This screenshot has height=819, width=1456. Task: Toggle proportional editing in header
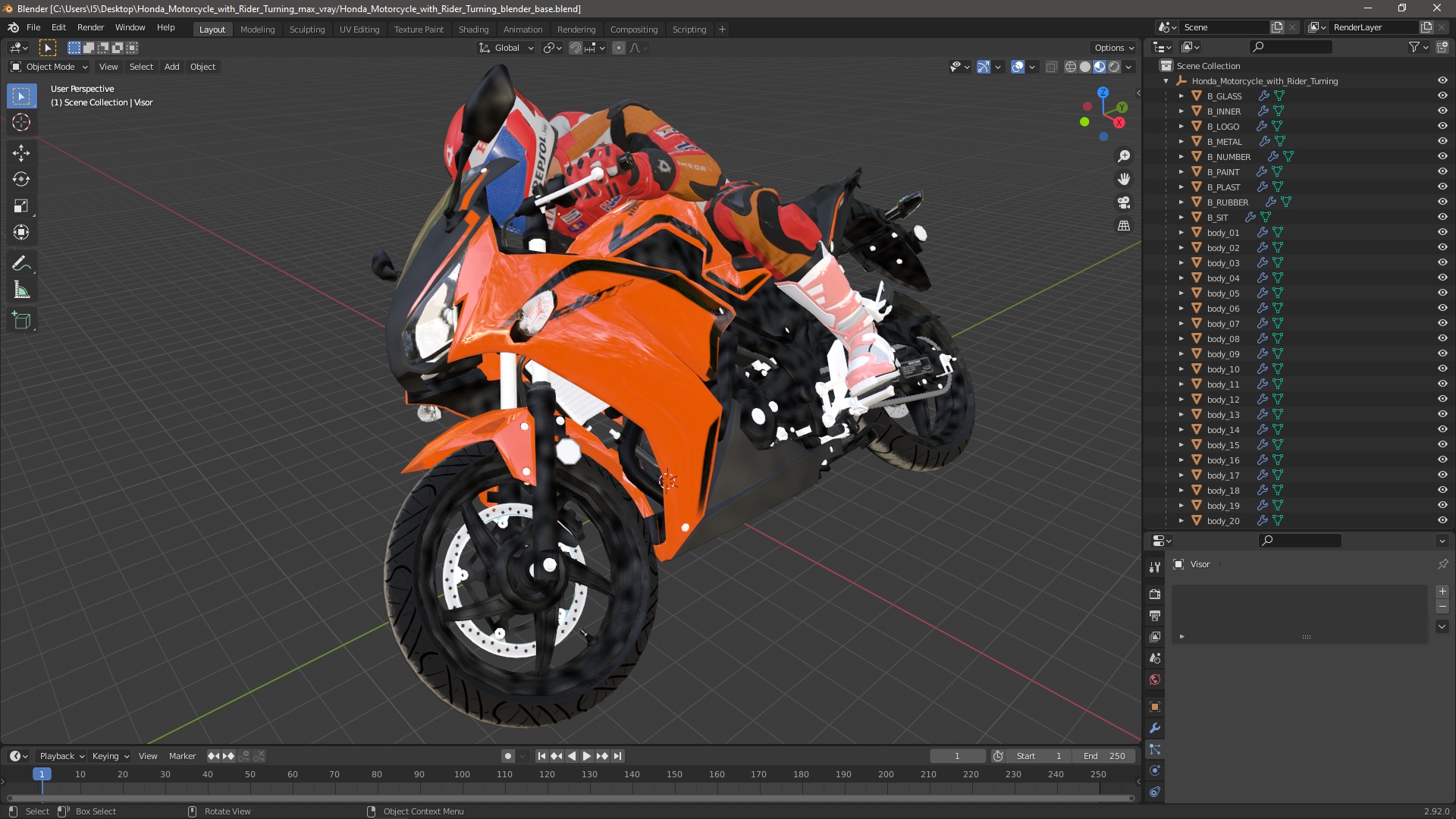619,48
